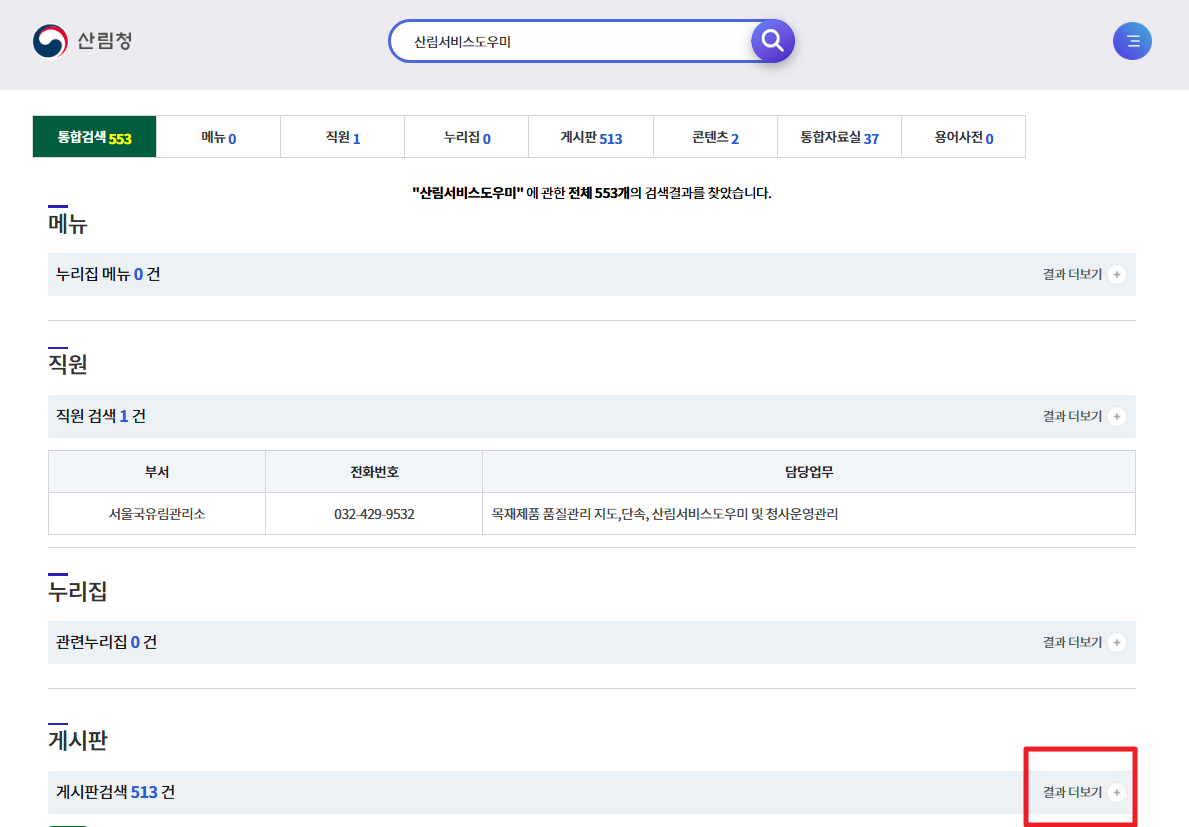Select the 메뉴 0 tab

pos(218,136)
